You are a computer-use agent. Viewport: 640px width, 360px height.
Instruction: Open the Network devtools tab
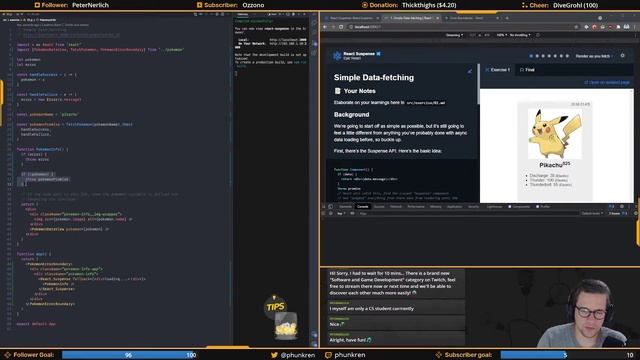pos(396,207)
